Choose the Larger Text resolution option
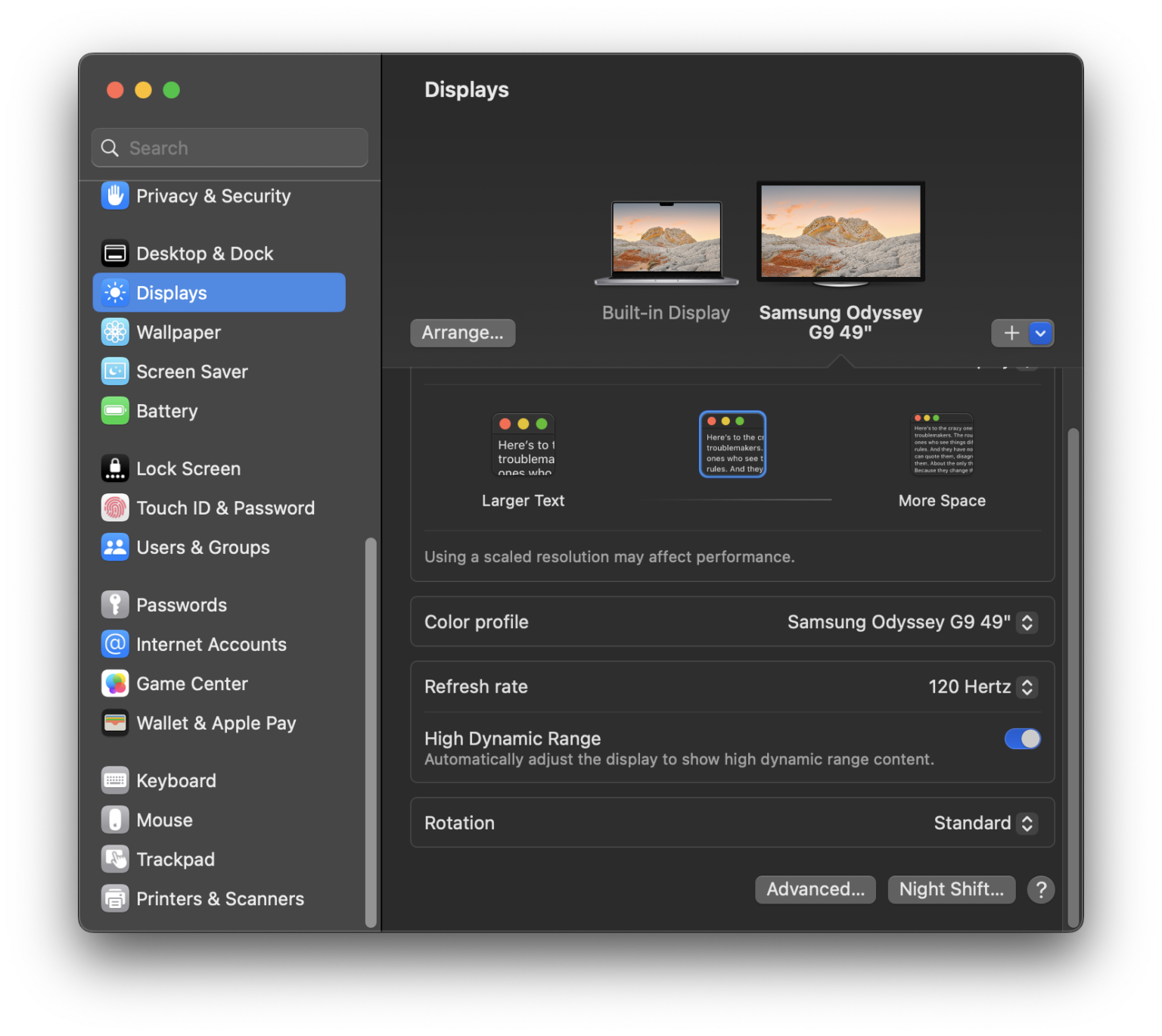The width and height of the screenshot is (1162, 1036). pyautogui.click(x=524, y=461)
